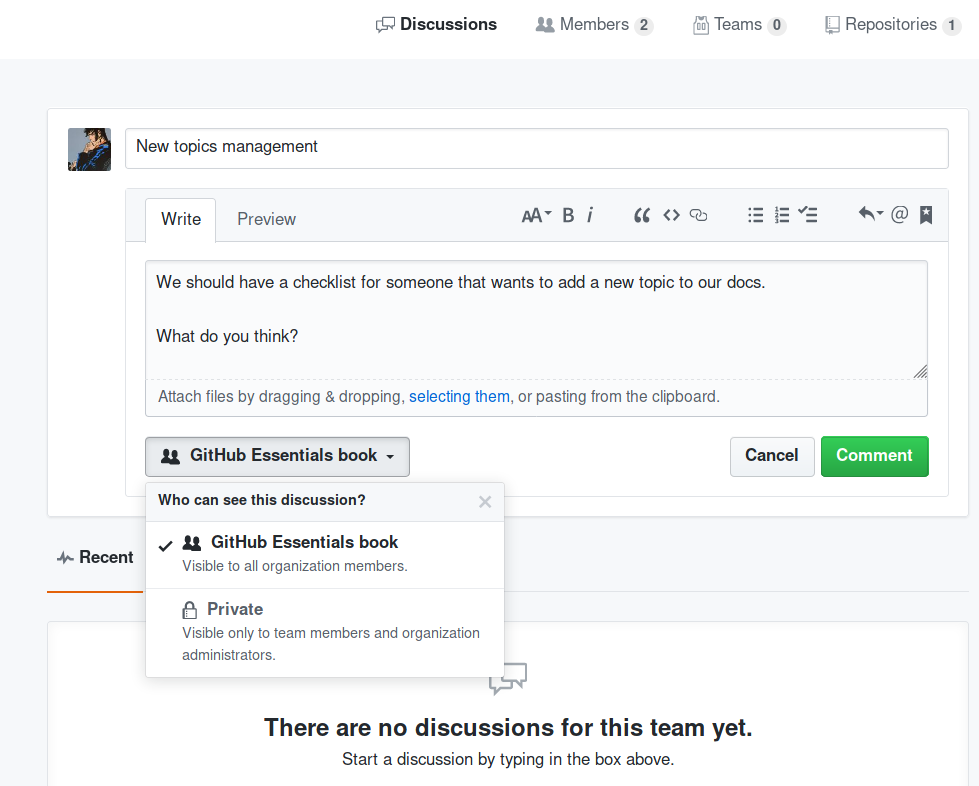The height and width of the screenshot is (786, 979).
Task: Open the header text size dropdown
Action: pos(536,215)
